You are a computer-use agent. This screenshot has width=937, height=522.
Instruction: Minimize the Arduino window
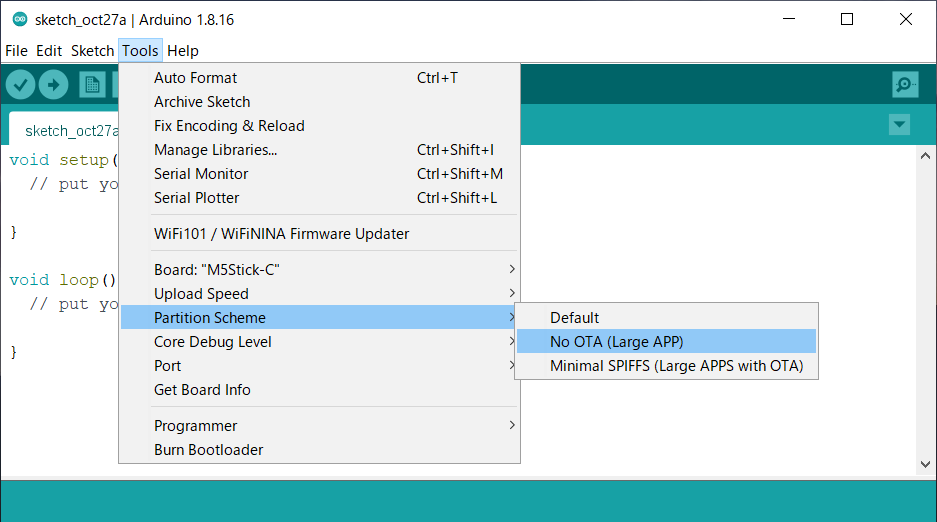coord(789,19)
